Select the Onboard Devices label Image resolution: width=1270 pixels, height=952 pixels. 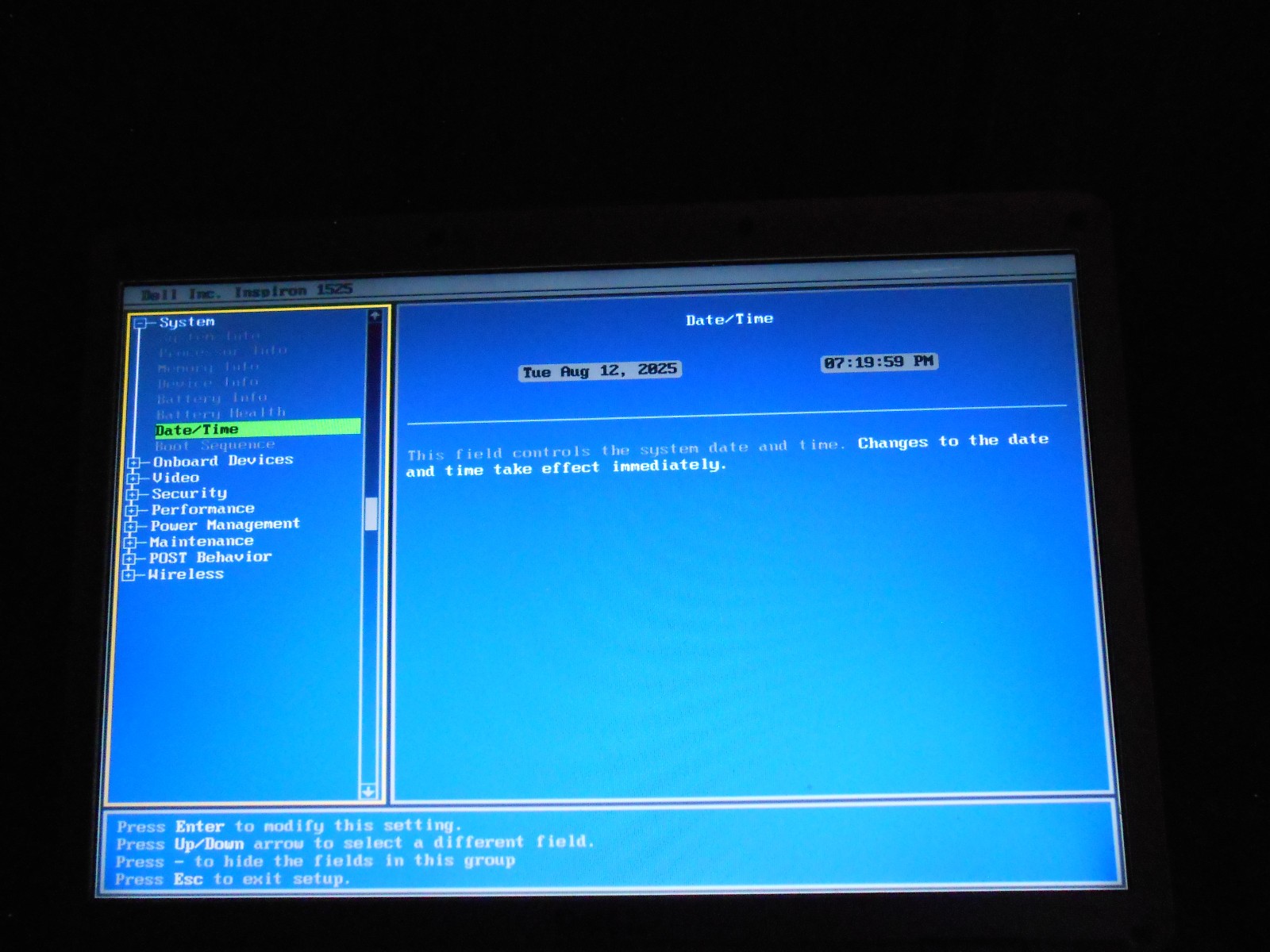[x=223, y=461]
